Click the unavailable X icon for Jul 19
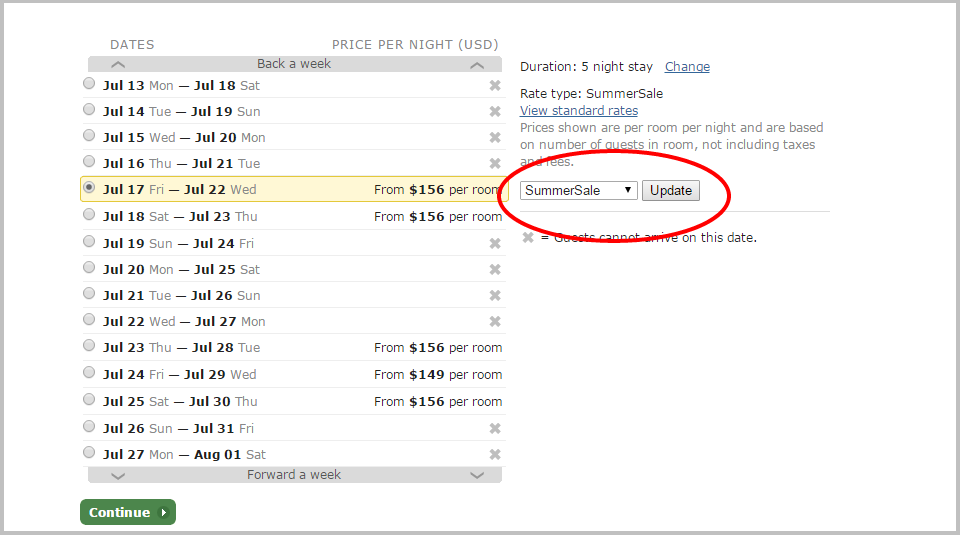The width and height of the screenshot is (961, 536). [x=494, y=243]
